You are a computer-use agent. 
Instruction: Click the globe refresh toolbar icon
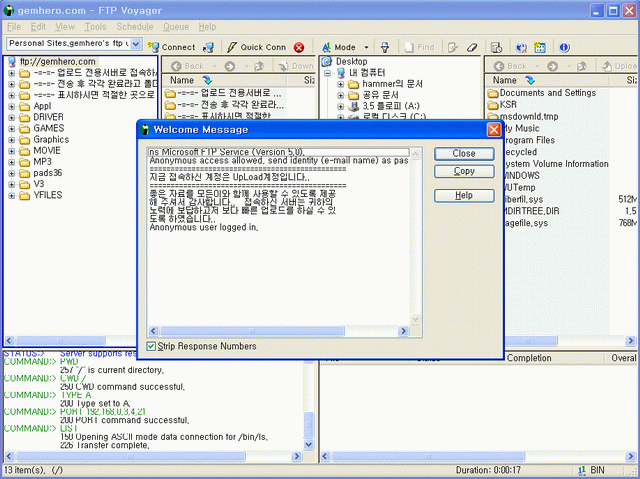(521, 47)
